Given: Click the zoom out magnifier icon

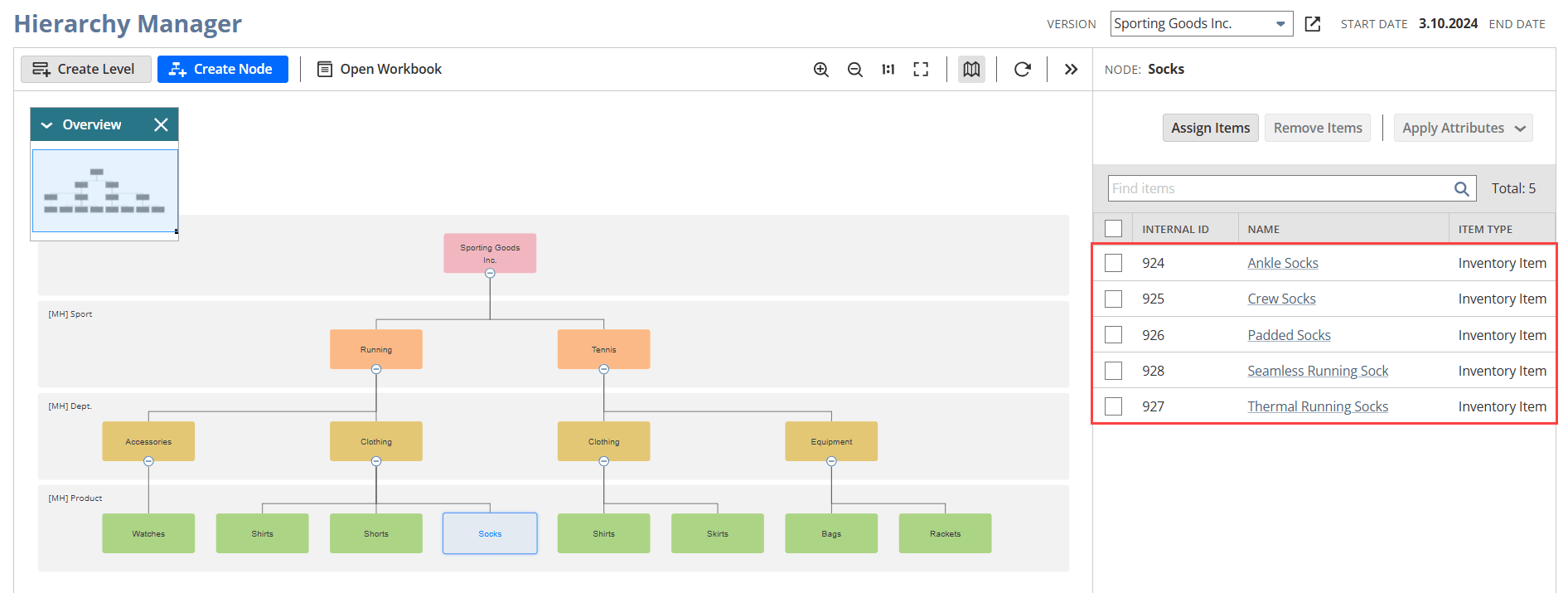Looking at the screenshot, I should 855,70.
